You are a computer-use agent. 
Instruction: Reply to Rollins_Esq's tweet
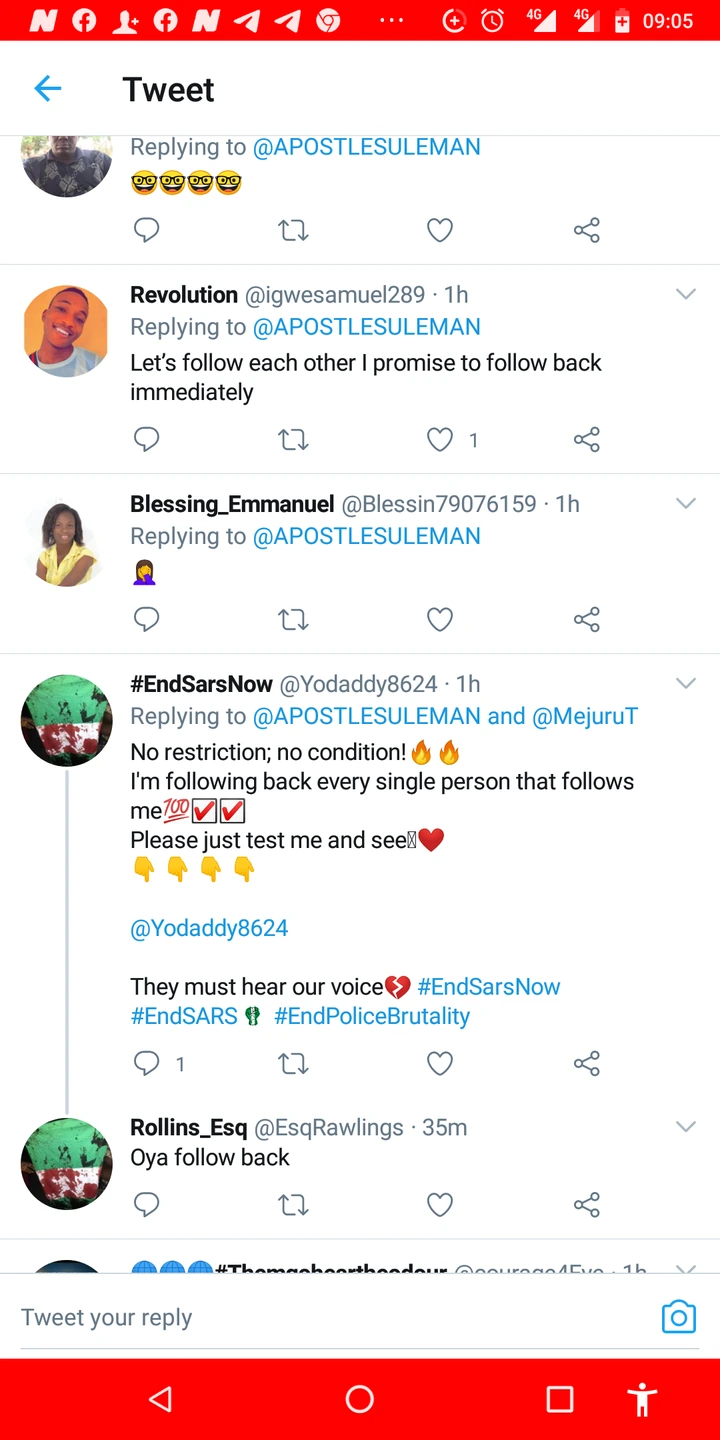(147, 1205)
